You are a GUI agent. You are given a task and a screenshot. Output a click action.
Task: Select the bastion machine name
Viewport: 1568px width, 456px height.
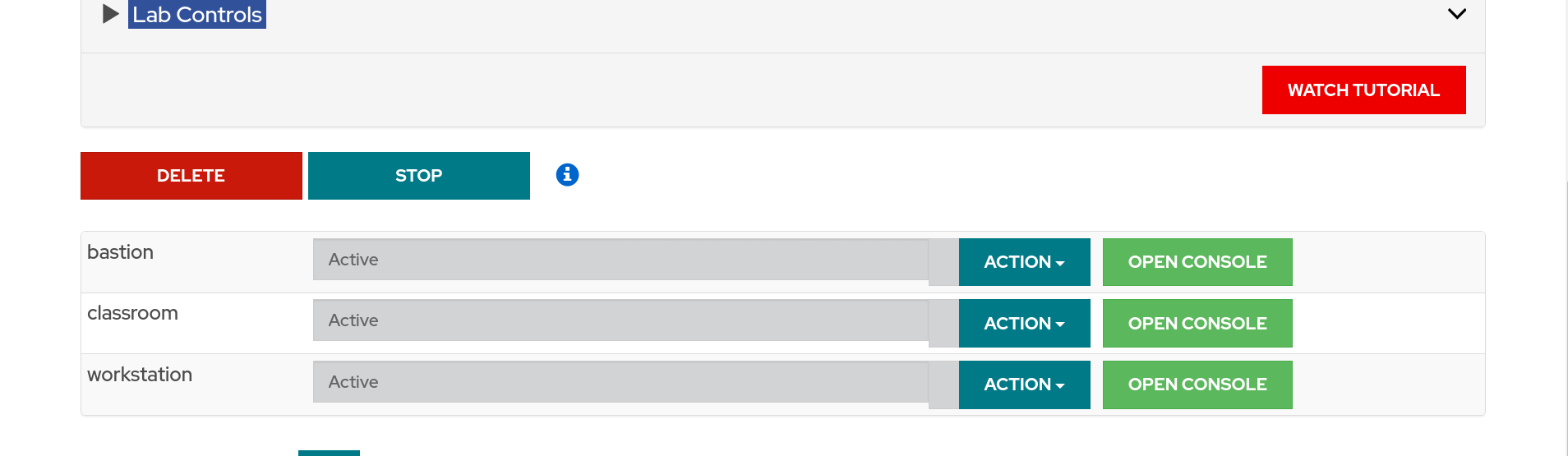(x=121, y=252)
